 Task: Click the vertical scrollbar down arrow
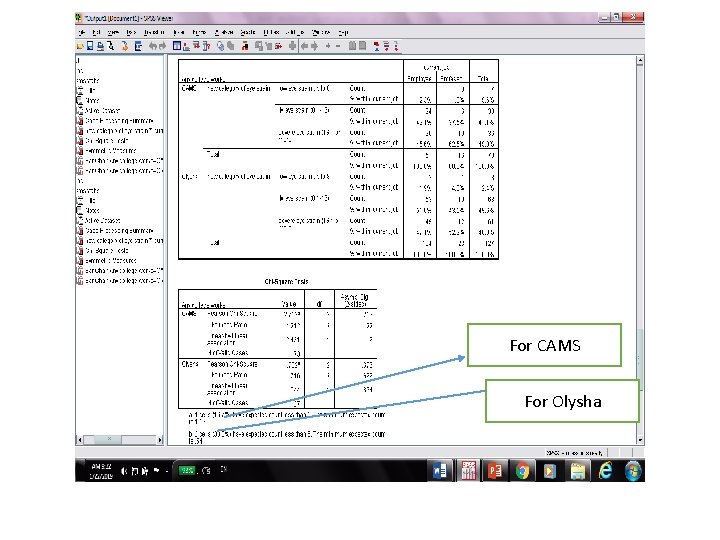640,440
